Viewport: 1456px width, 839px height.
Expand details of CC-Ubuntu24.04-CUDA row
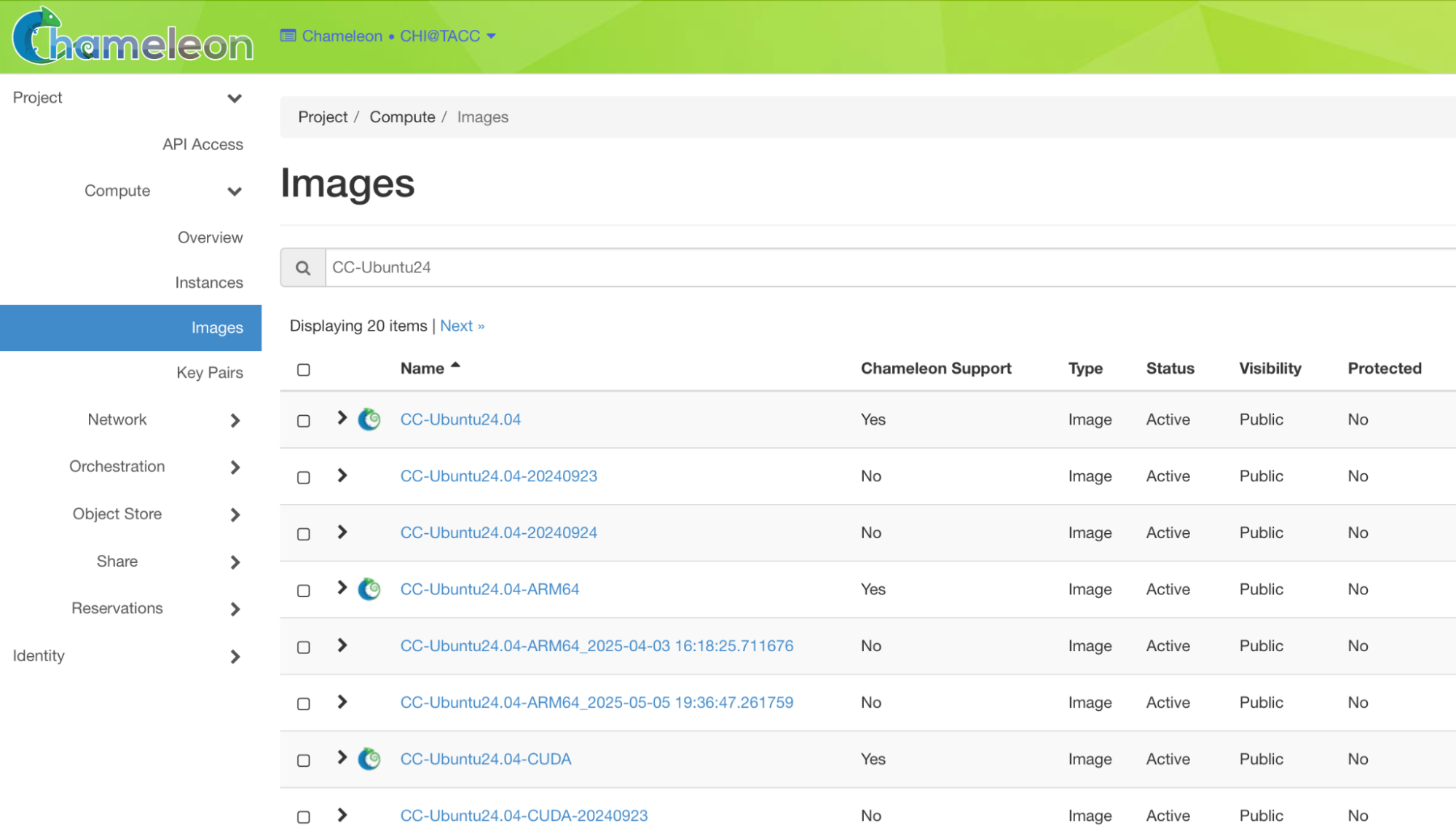(342, 757)
